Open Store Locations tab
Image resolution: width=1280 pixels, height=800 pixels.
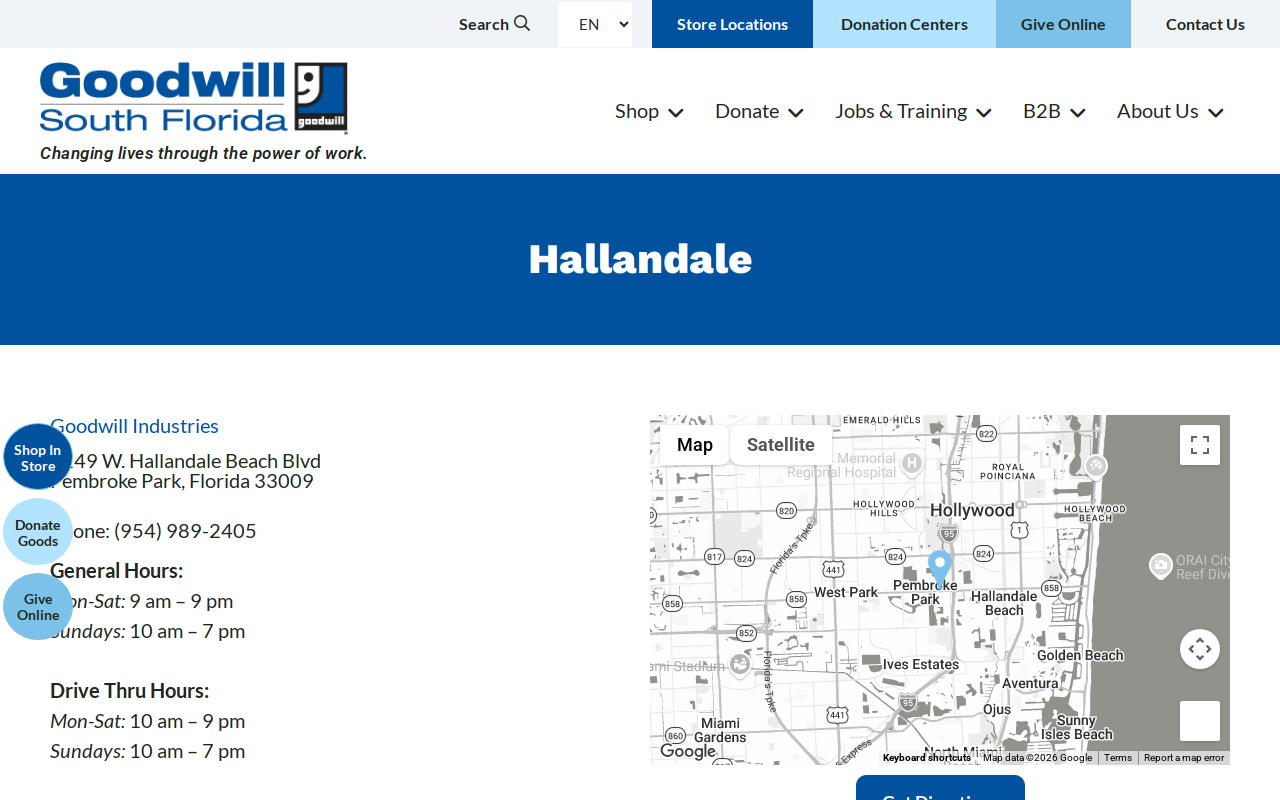click(732, 24)
